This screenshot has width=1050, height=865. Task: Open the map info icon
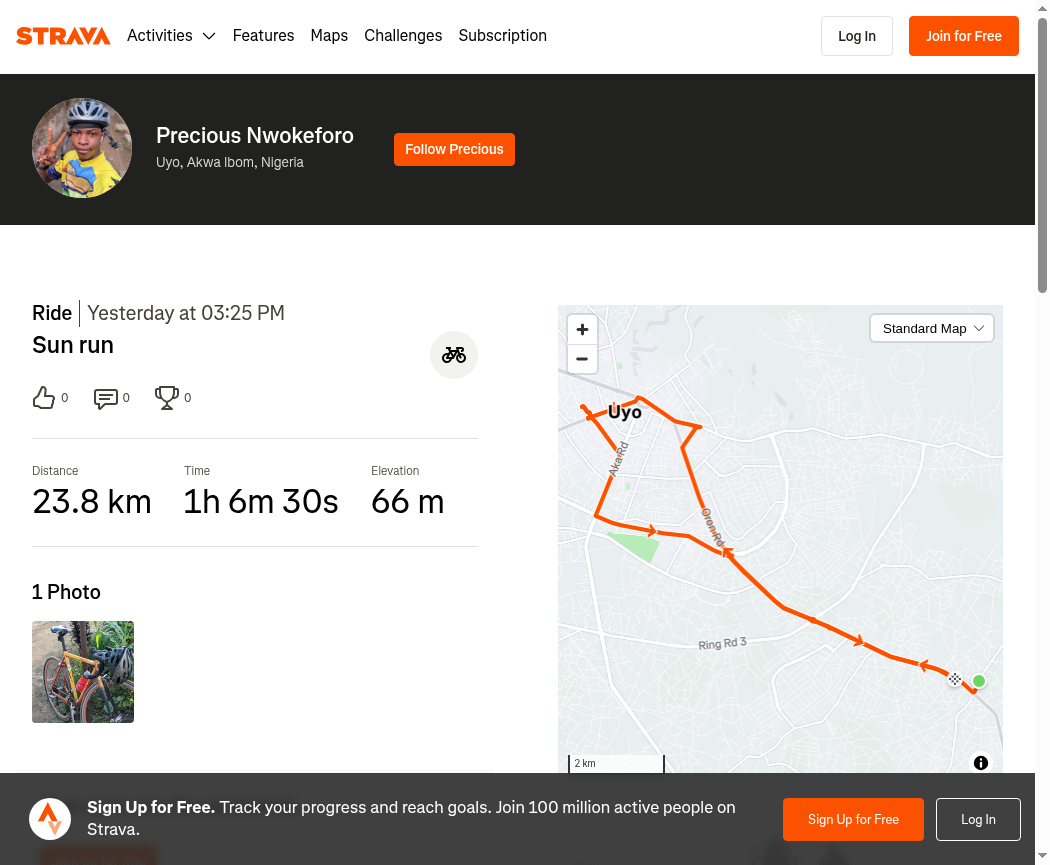pos(981,763)
